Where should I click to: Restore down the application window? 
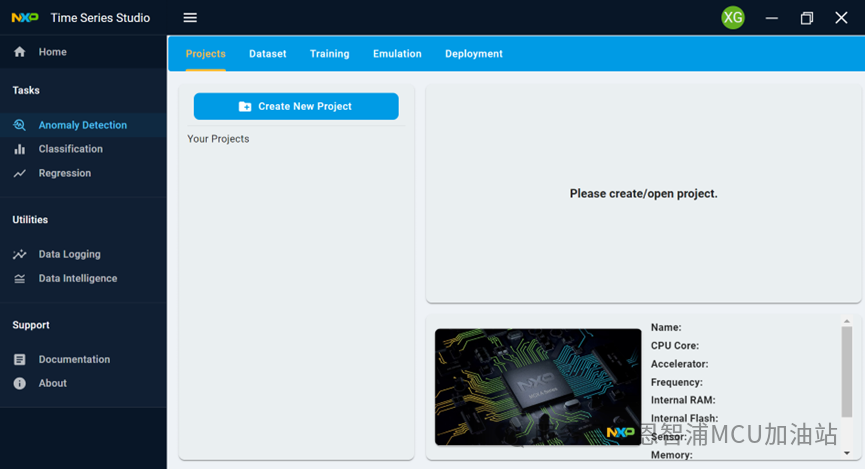click(x=807, y=18)
